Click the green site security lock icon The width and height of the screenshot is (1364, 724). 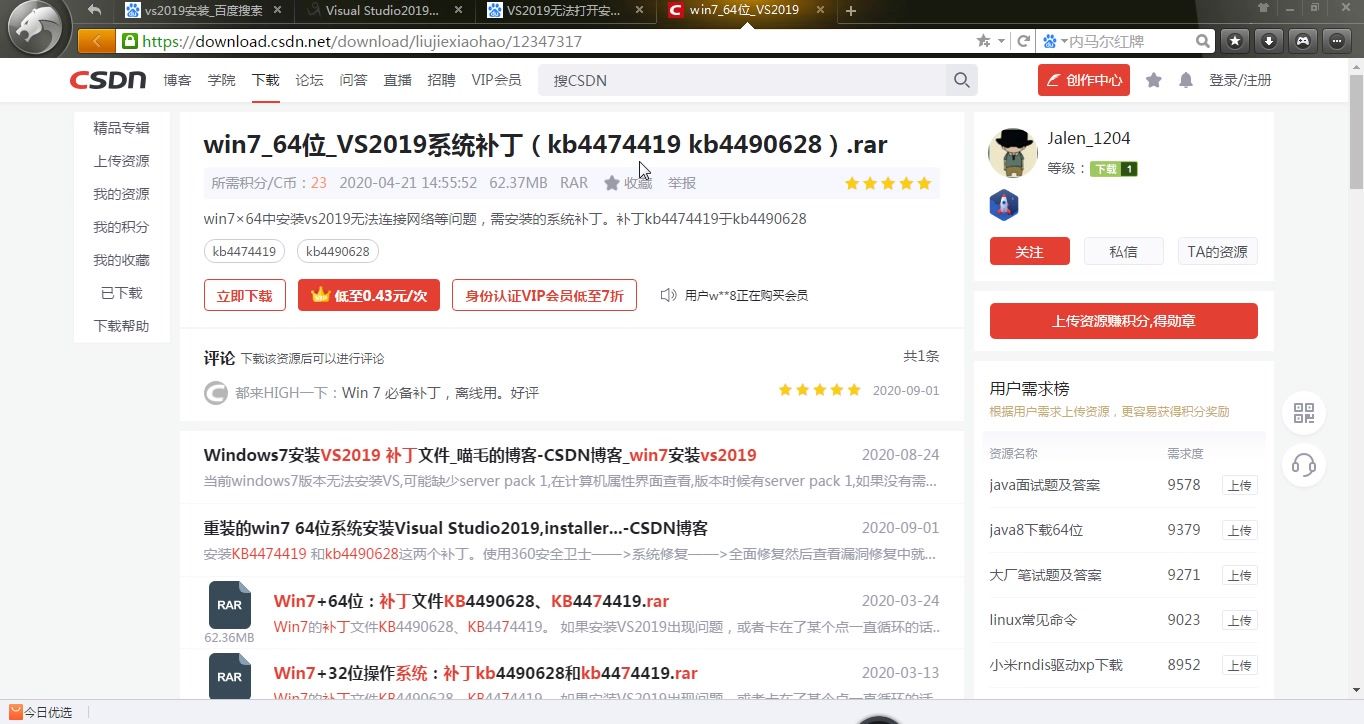tap(129, 41)
